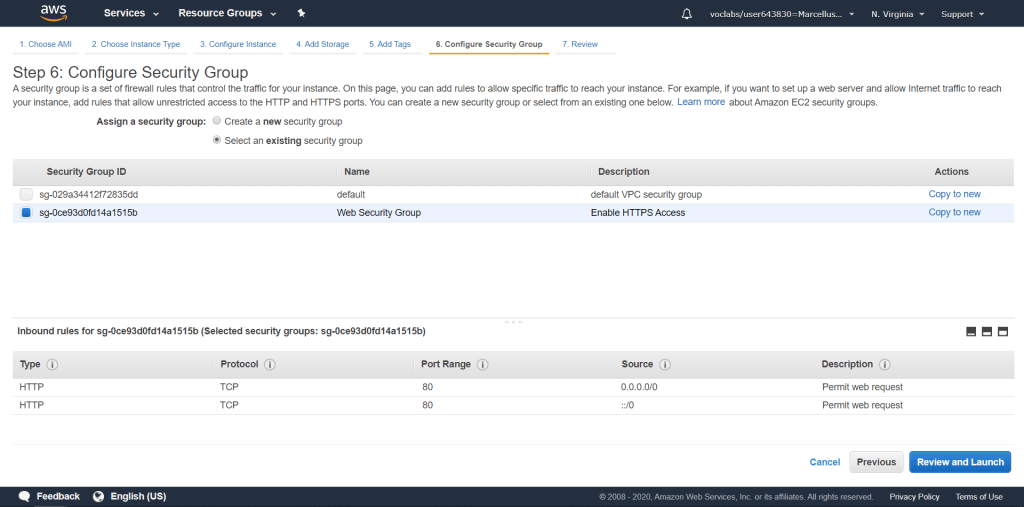The image size is (1024, 507).
Task: Select the default security group checkbox
Action: pyautogui.click(x=26, y=195)
